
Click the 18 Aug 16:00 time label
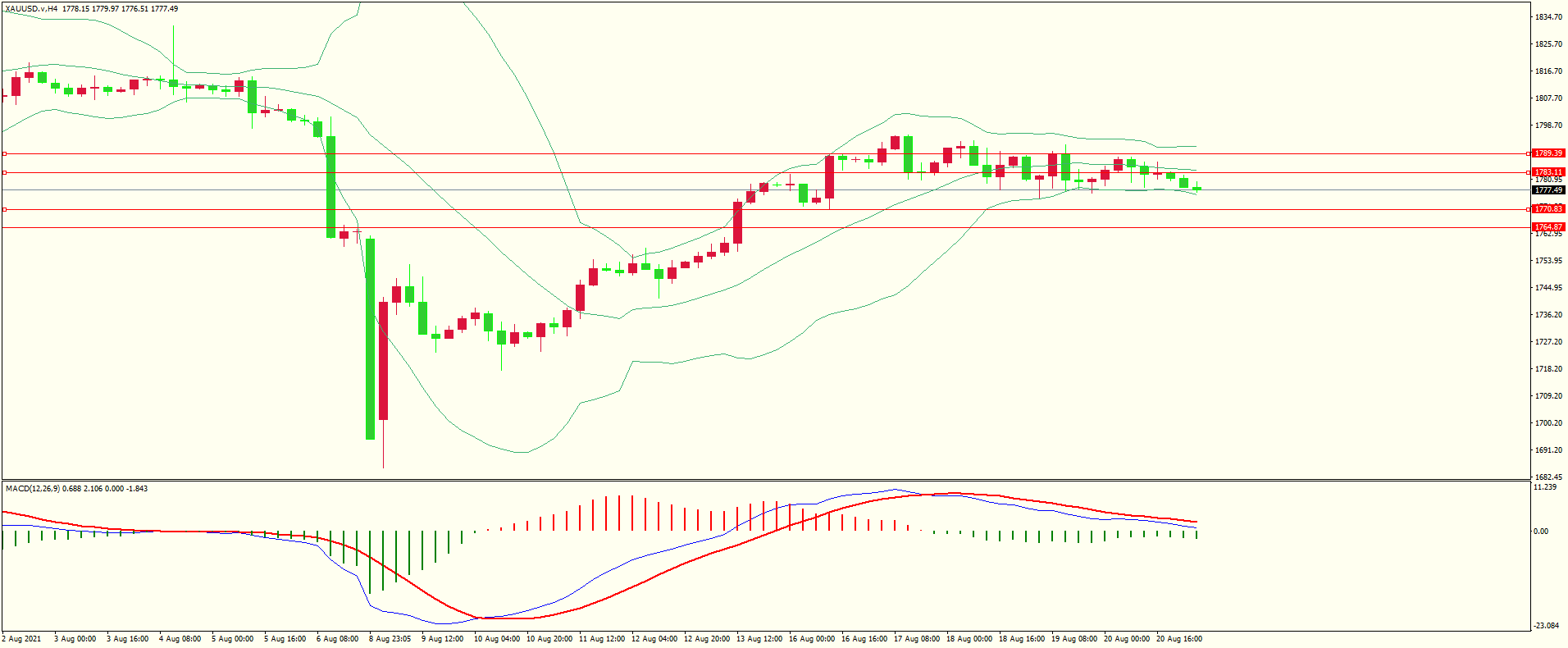[1022, 639]
